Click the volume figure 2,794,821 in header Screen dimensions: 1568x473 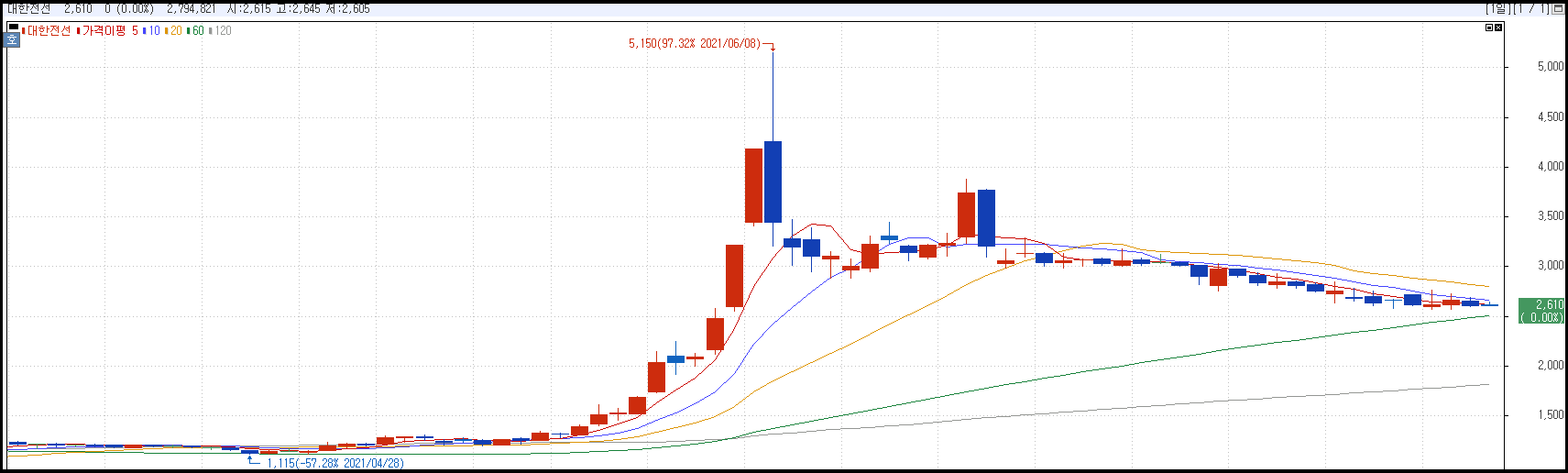coord(192,8)
